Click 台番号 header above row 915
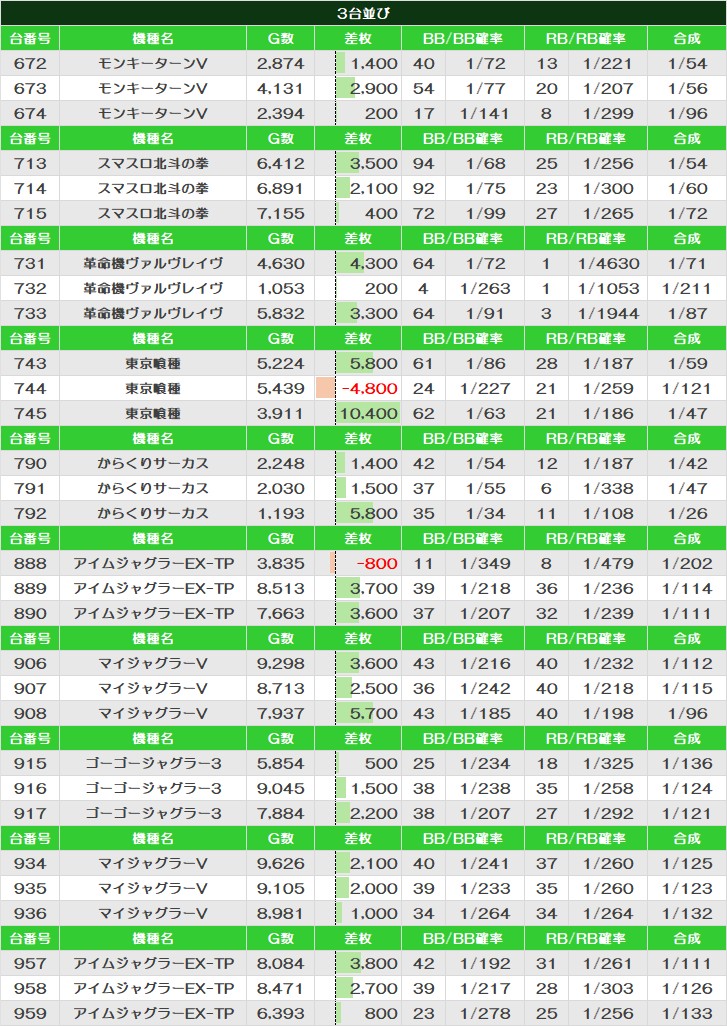727x1026 pixels. (x=30, y=739)
